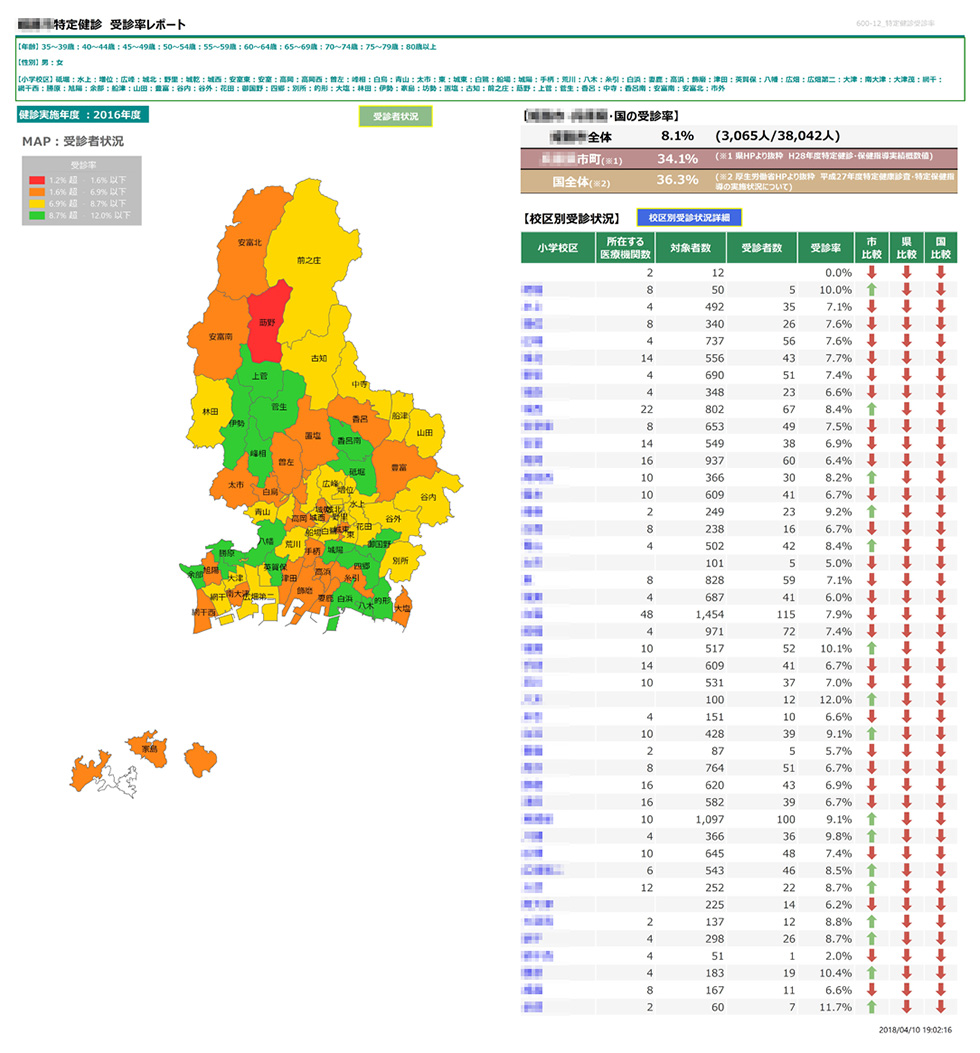Click the green 市比較 arrow in the 249-target row
980x1053 pixels.
point(871,512)
